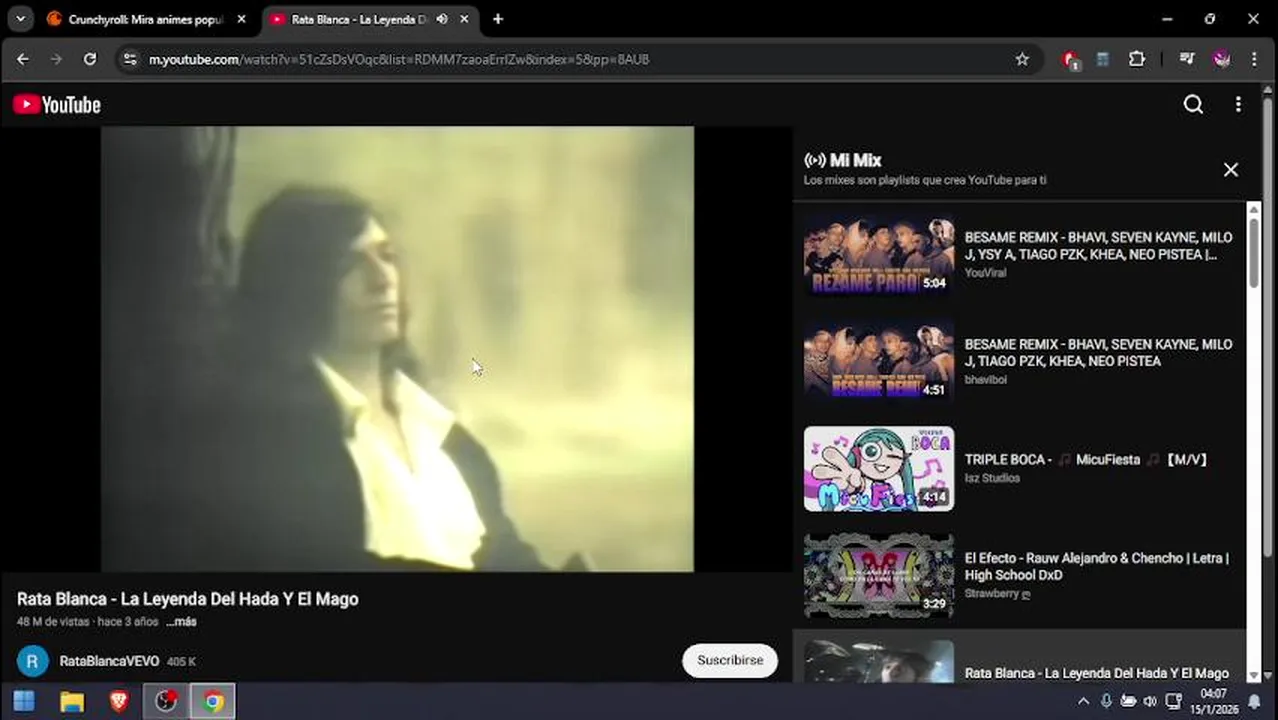
Task: Reload the current page
Action: [90, 59]
